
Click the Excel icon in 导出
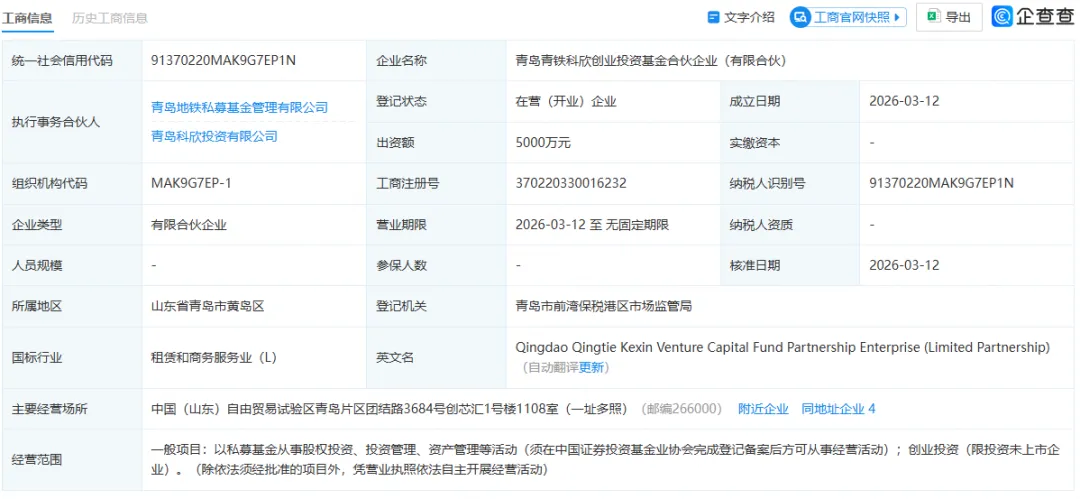[933, 17]
